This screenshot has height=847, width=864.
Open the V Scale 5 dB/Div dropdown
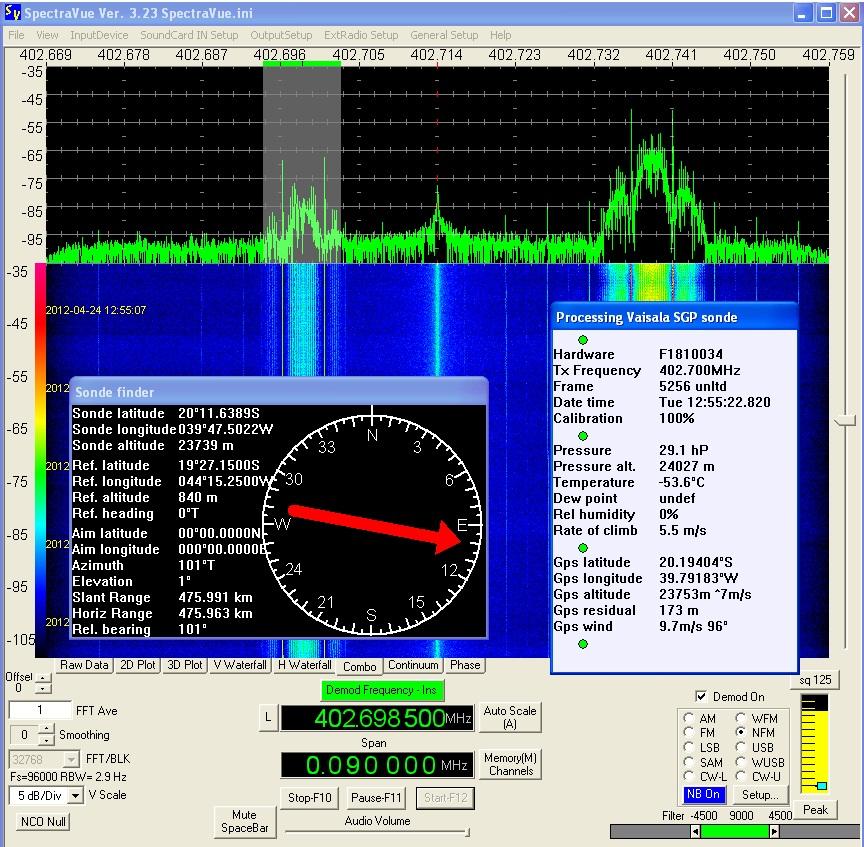coord(74,796)
